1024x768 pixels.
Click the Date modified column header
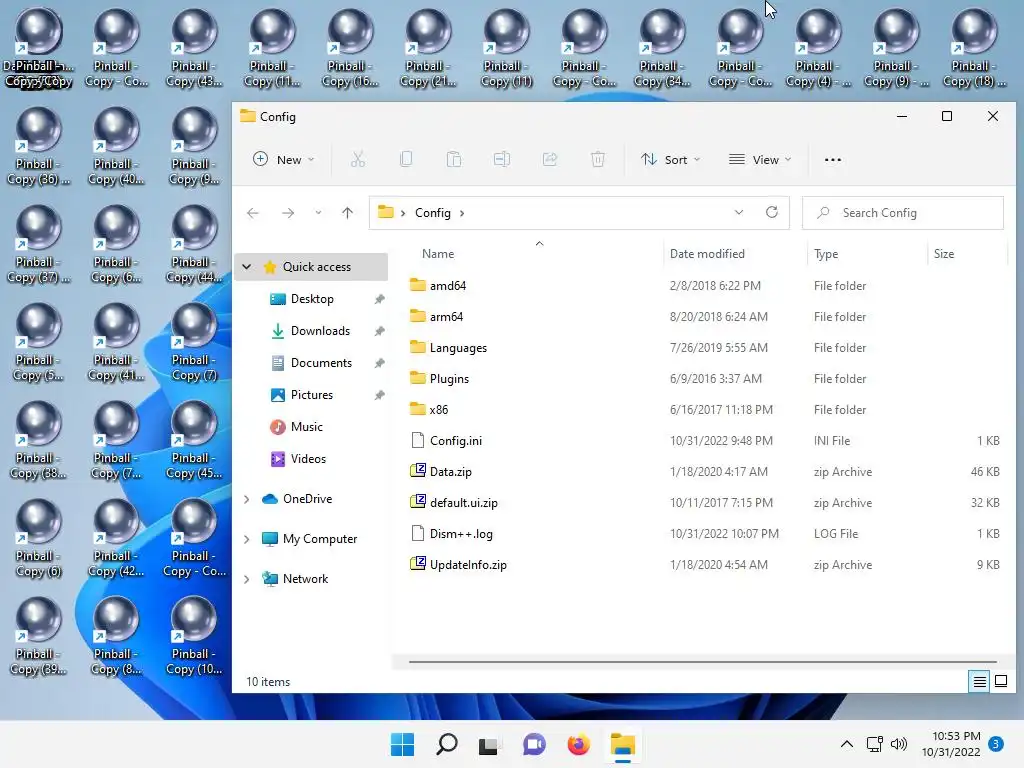707,253
